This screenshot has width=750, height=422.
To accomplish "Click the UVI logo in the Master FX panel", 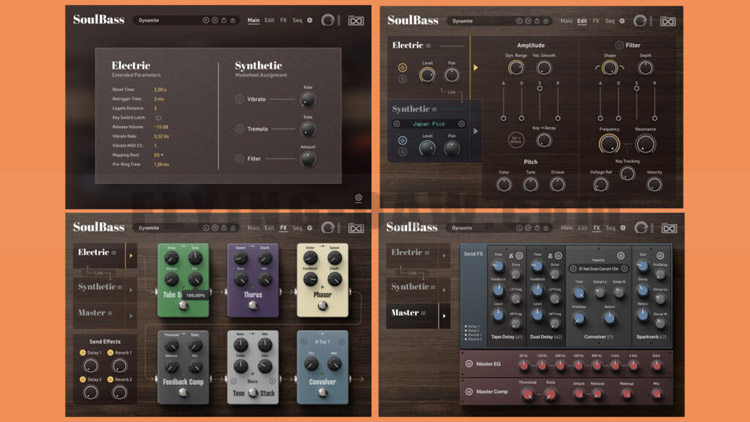I will (x=669, y=228).
